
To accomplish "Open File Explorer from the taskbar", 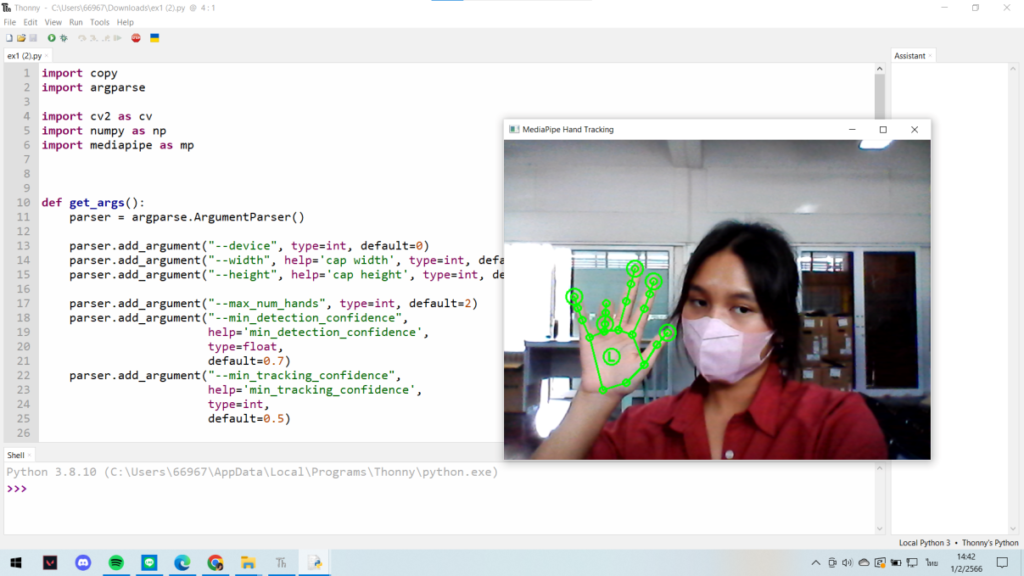I will (248, 562).
